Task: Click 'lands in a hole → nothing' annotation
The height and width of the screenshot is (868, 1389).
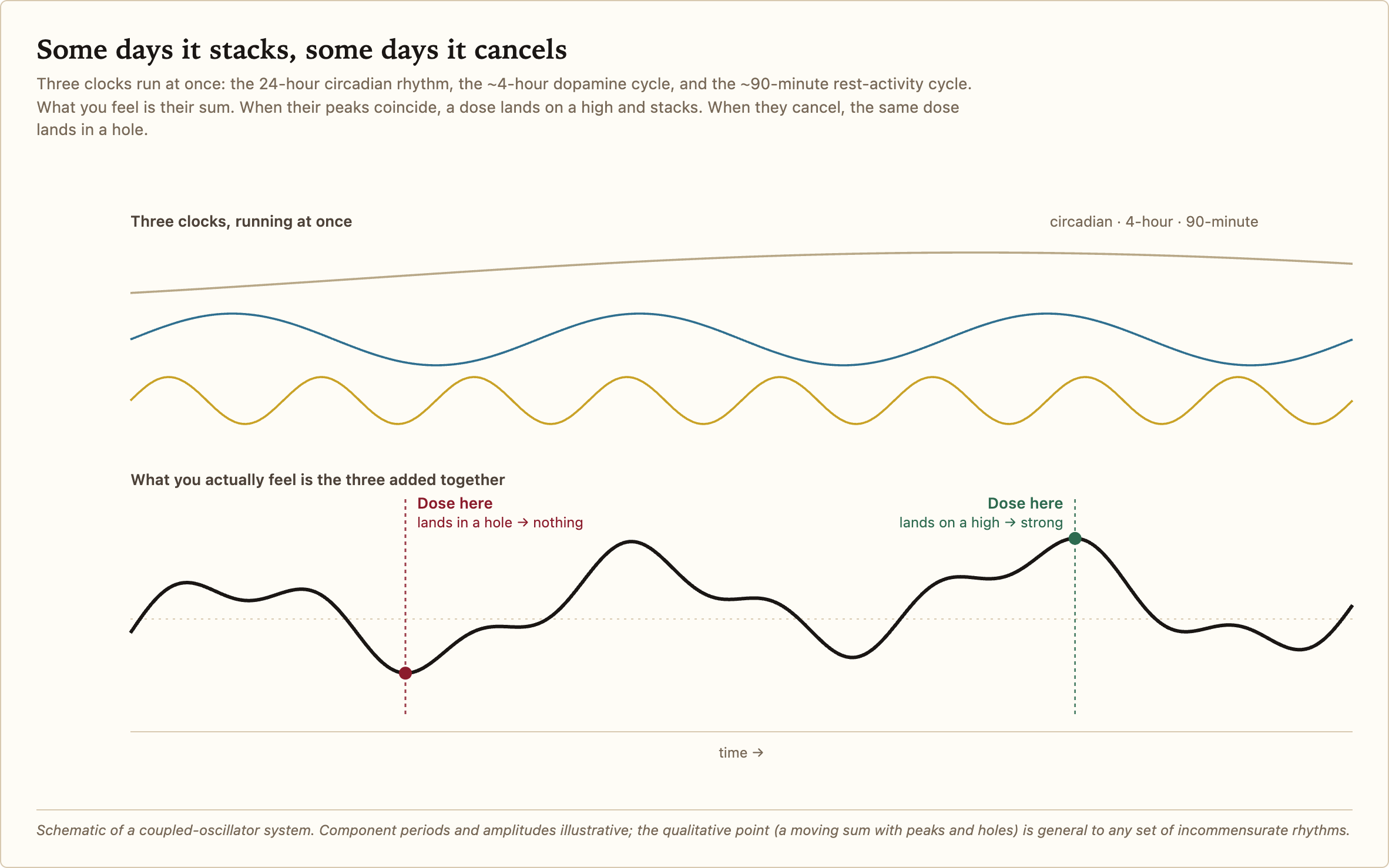Action: pos(500,523)
